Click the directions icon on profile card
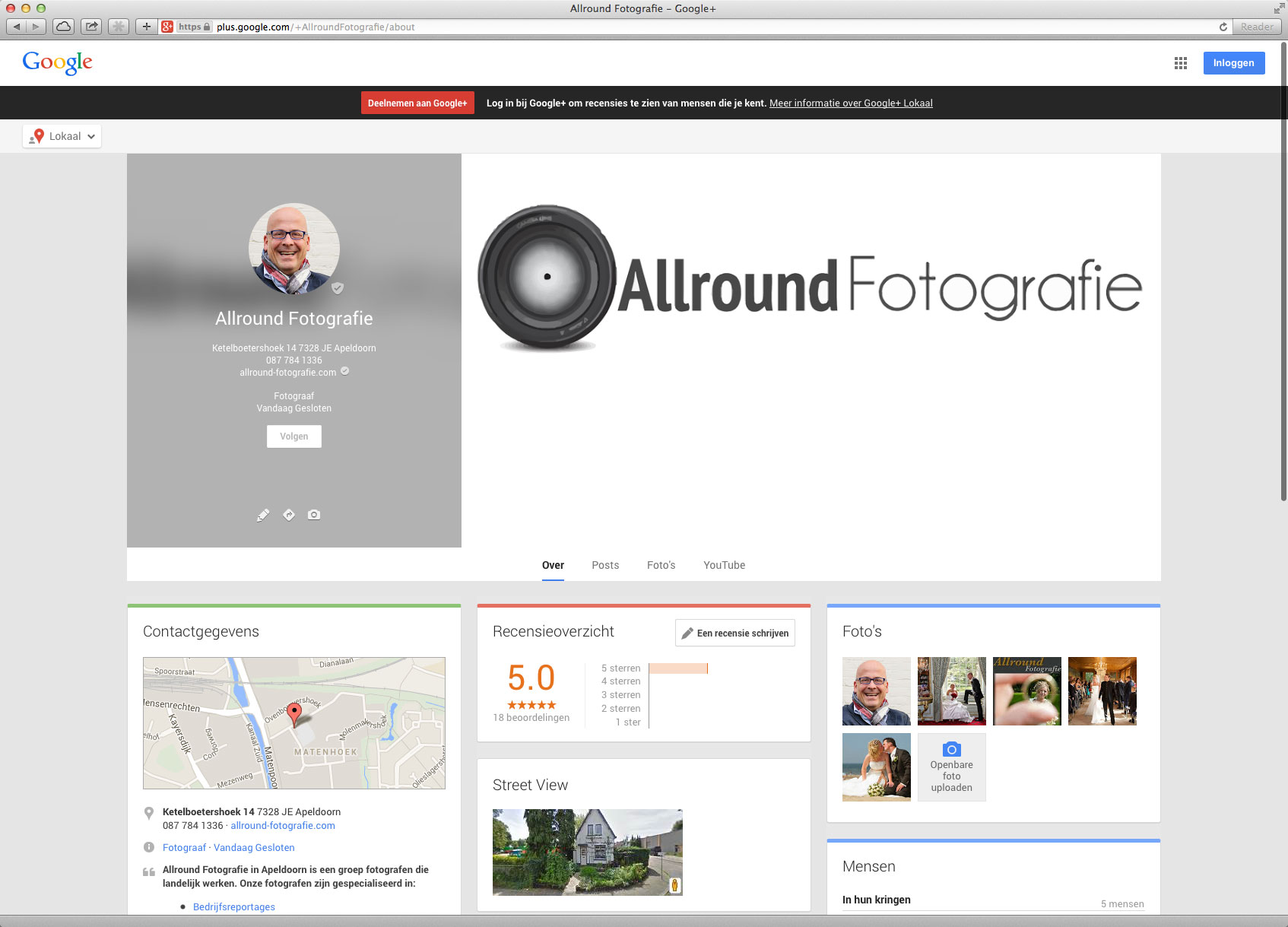Viewport: 1288px width, 927px height. click(289, 515)
